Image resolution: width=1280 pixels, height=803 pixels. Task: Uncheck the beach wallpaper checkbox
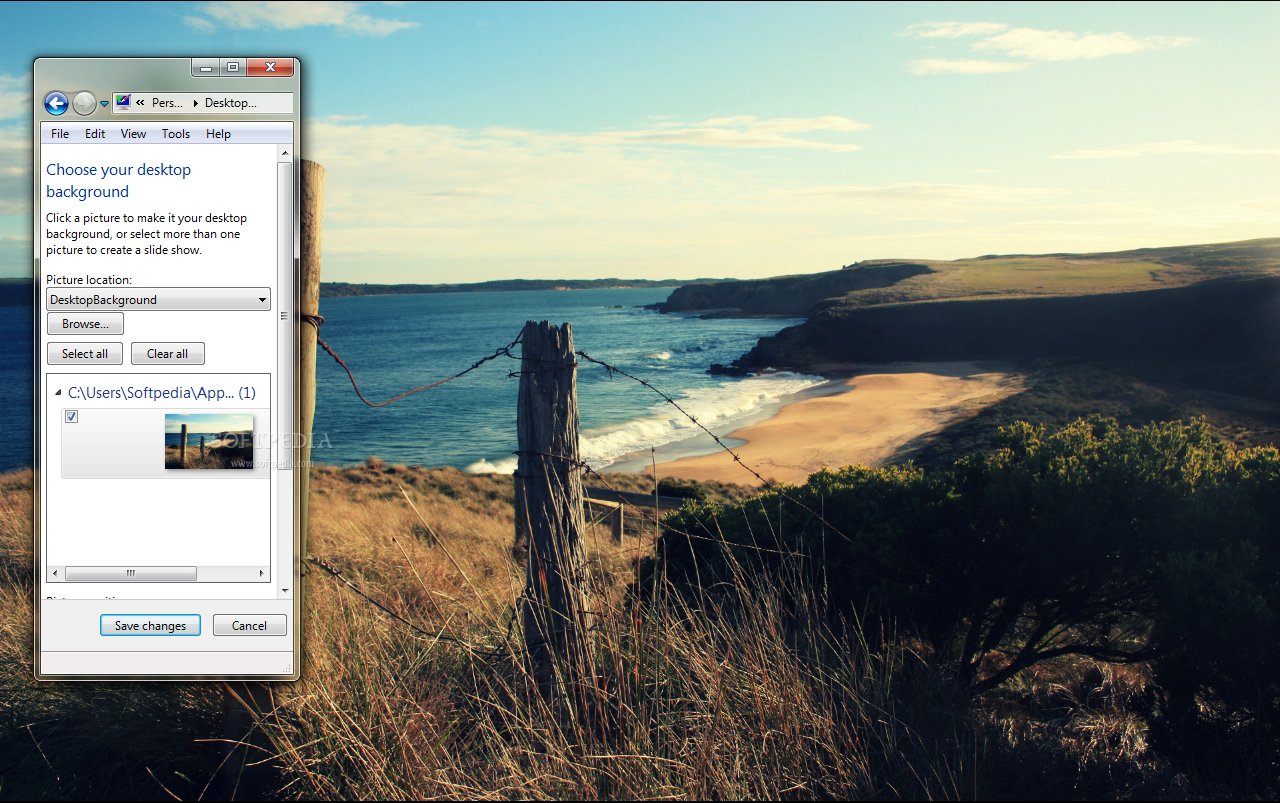[x=71, y=417]
